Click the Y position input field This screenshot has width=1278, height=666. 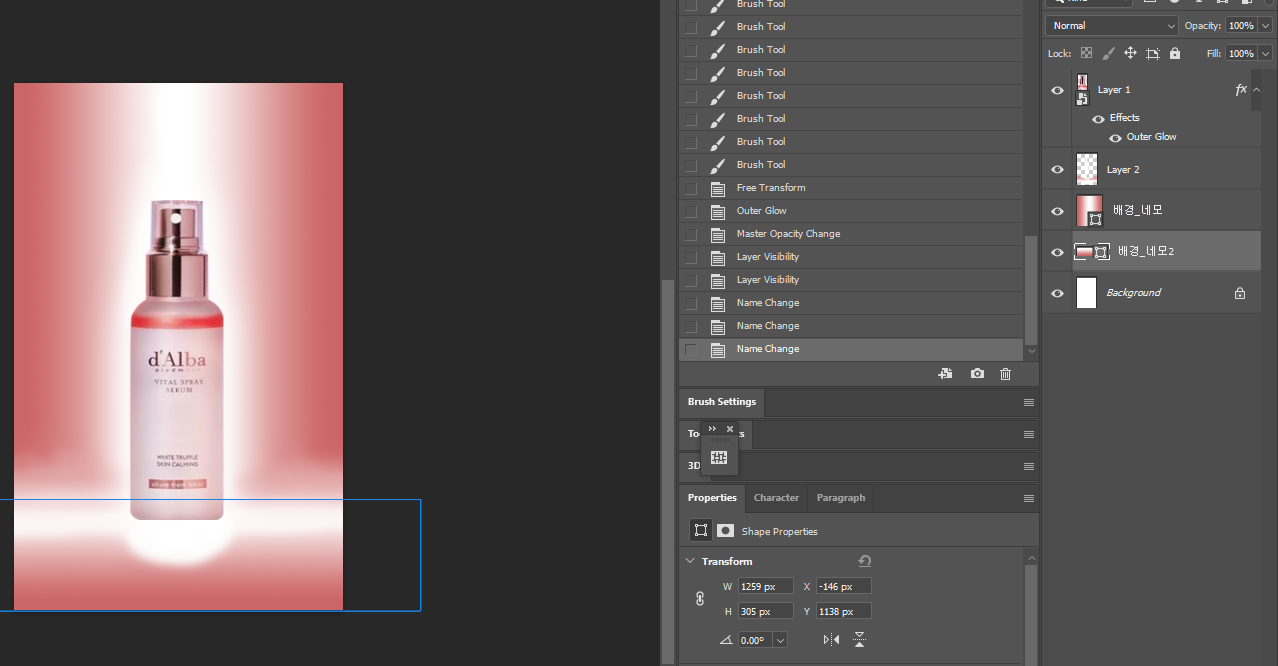[843, 611]
